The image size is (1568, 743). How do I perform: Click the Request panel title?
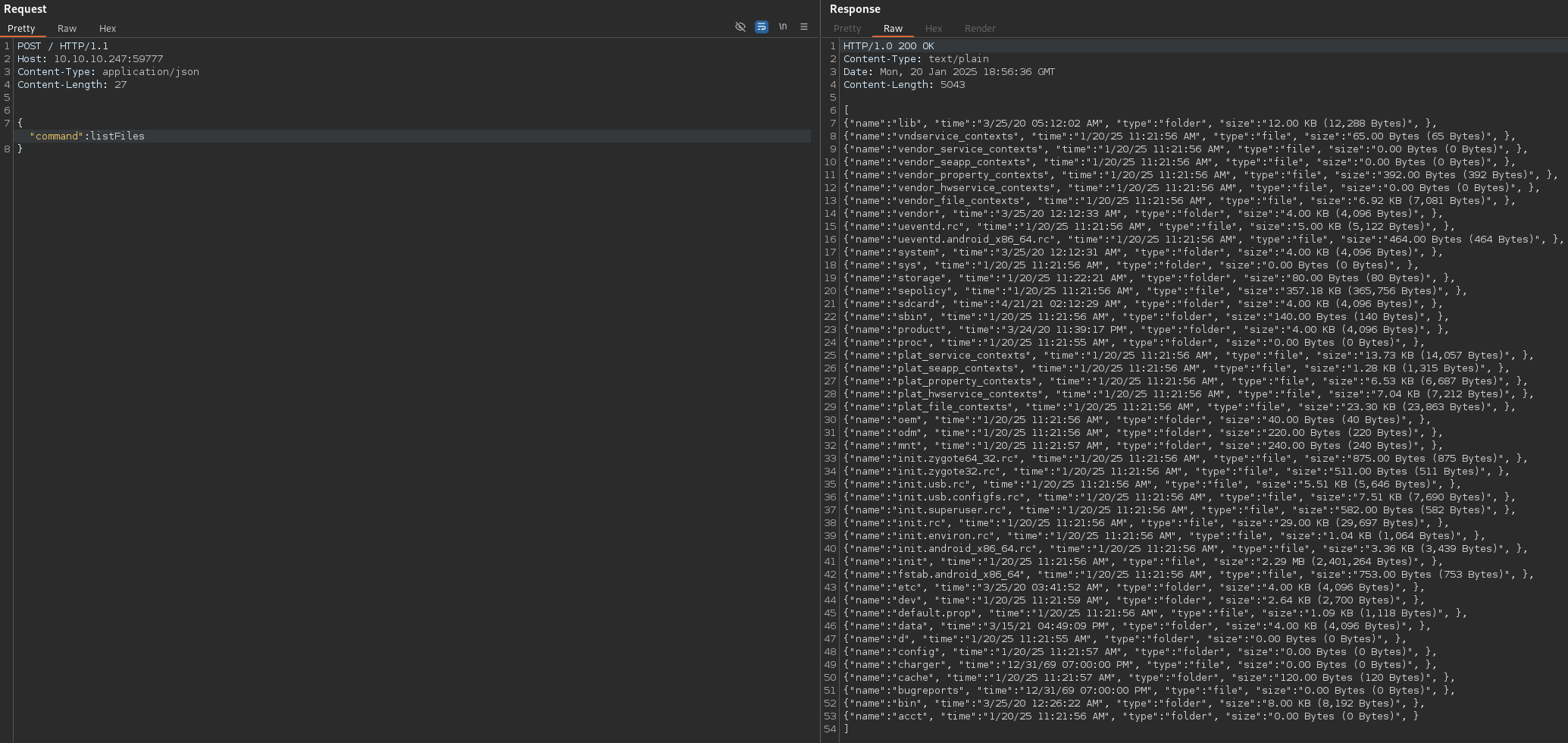[25, 9]
